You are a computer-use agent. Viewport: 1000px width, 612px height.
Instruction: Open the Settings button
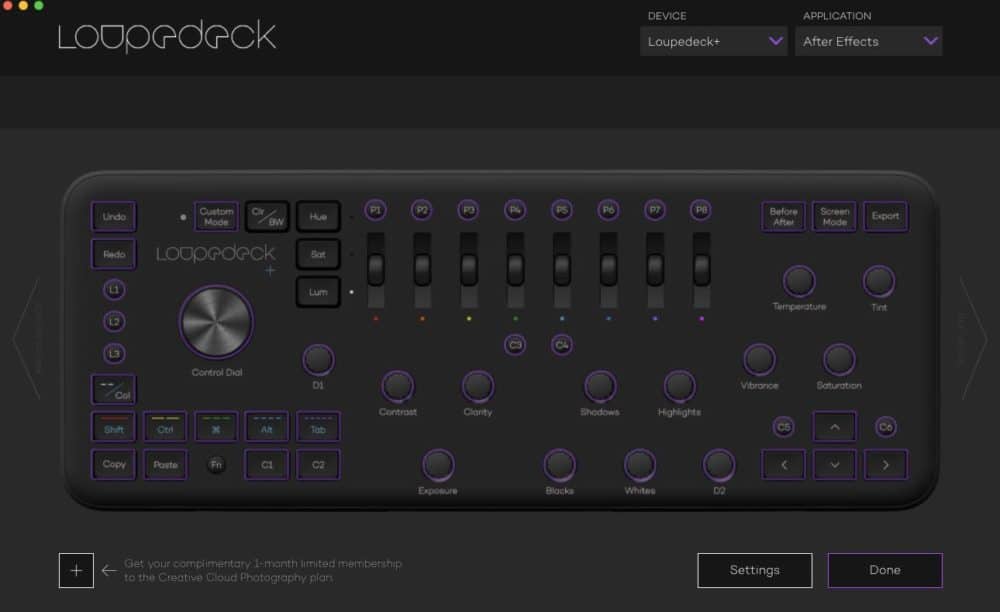coord(754,570)
